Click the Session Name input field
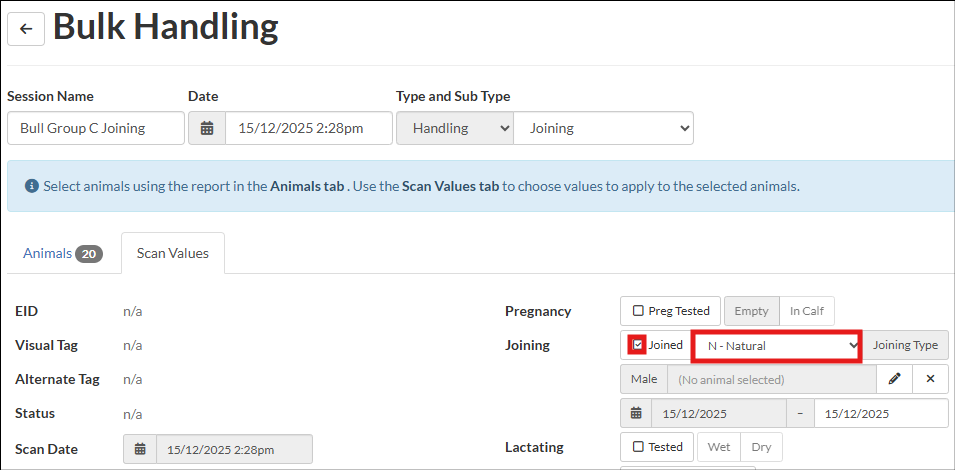This screenshot has height=470, width=955. (x=96, y=128)
